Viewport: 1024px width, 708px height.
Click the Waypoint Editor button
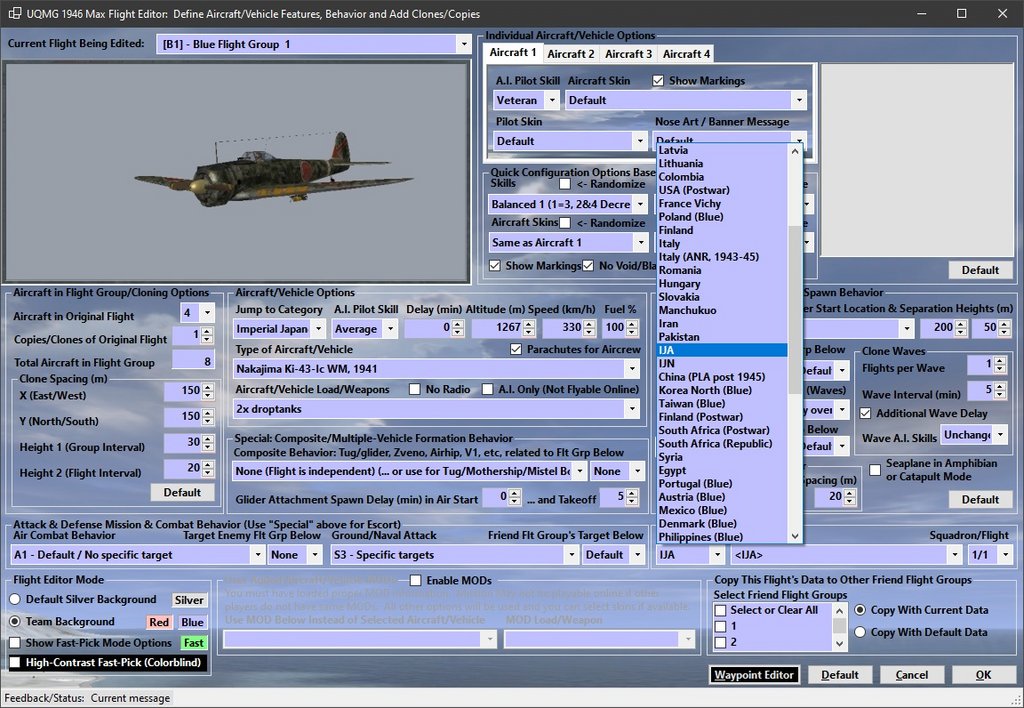point(753,675)
